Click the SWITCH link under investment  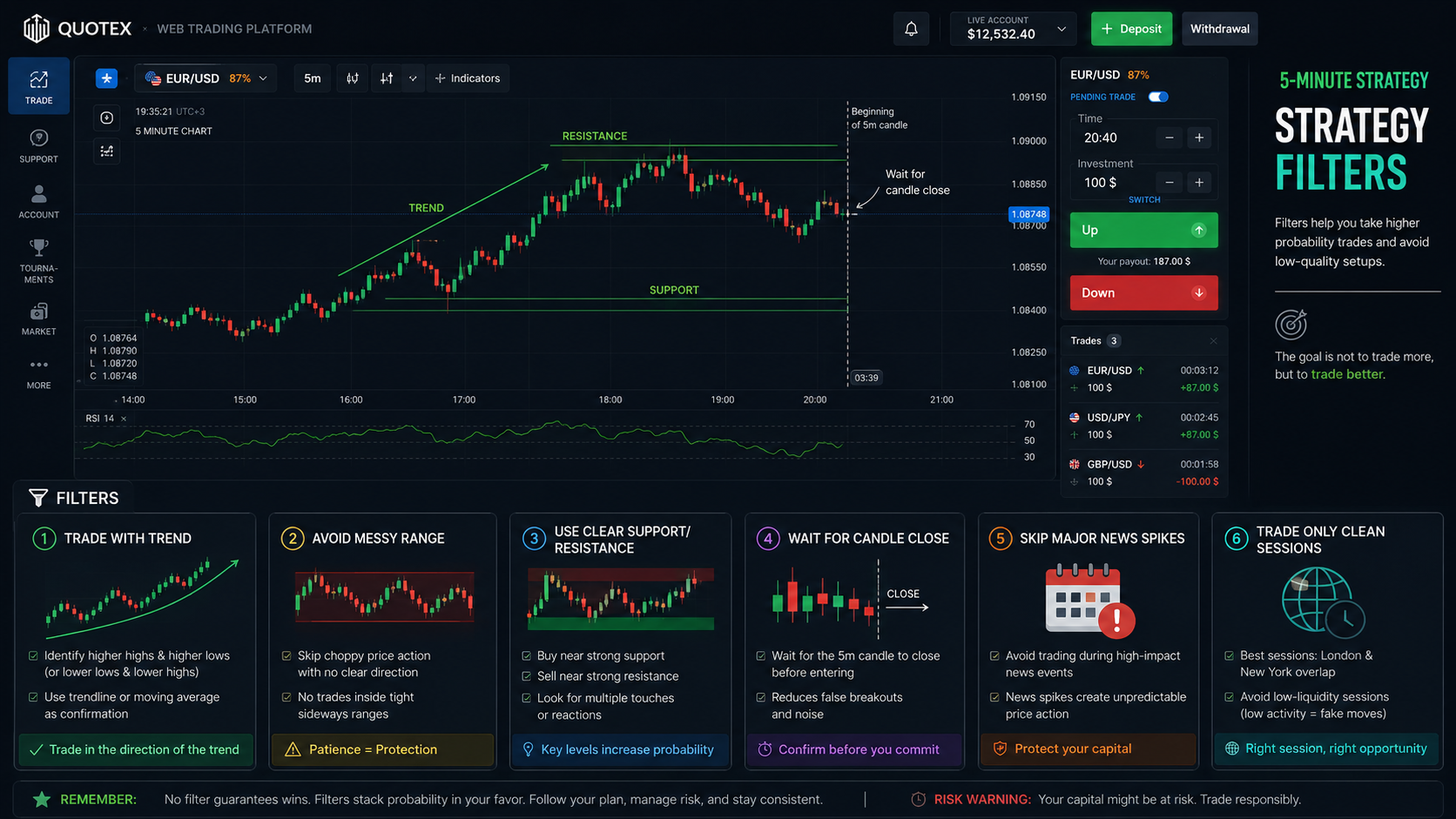click(x=1144, y=200)
